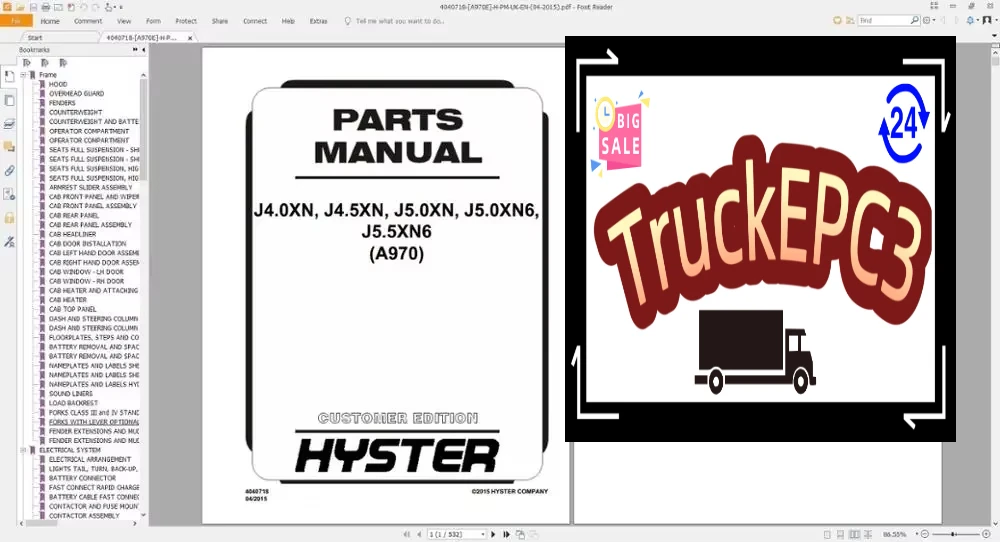Click the second bookmark flag toolbar icon
The height and width of the screenshot is (542, 1000).
point(45,62)
